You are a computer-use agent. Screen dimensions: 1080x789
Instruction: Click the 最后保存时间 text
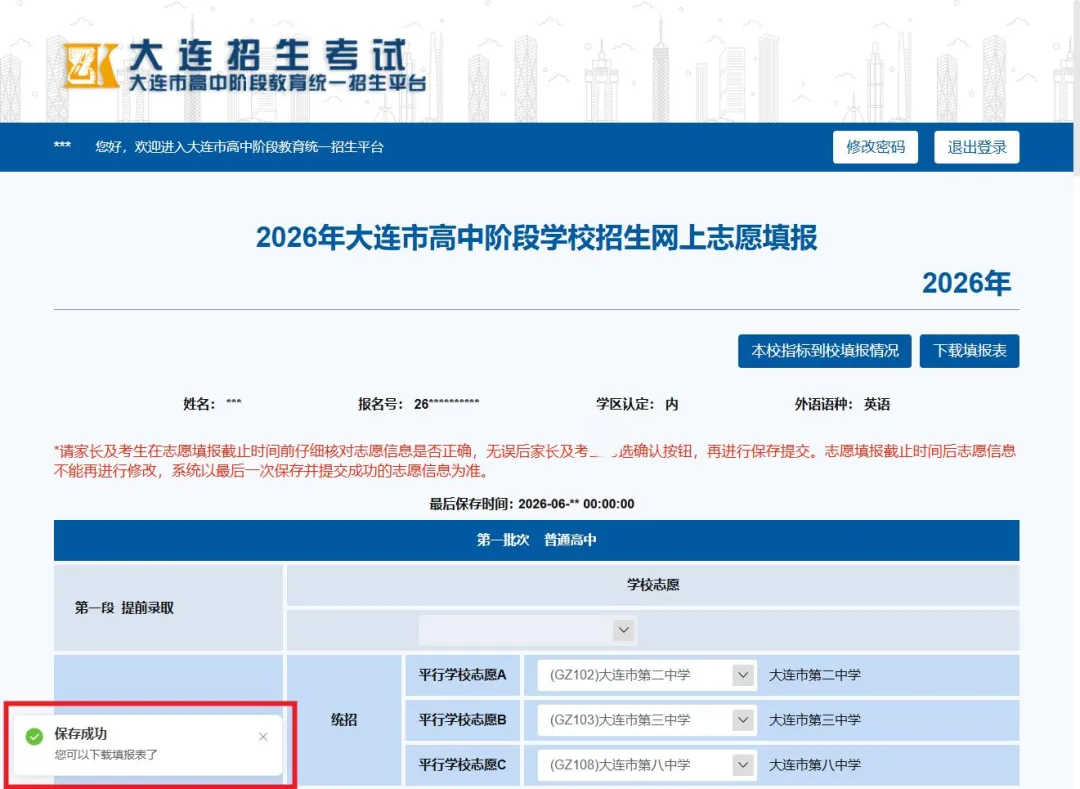532,504
